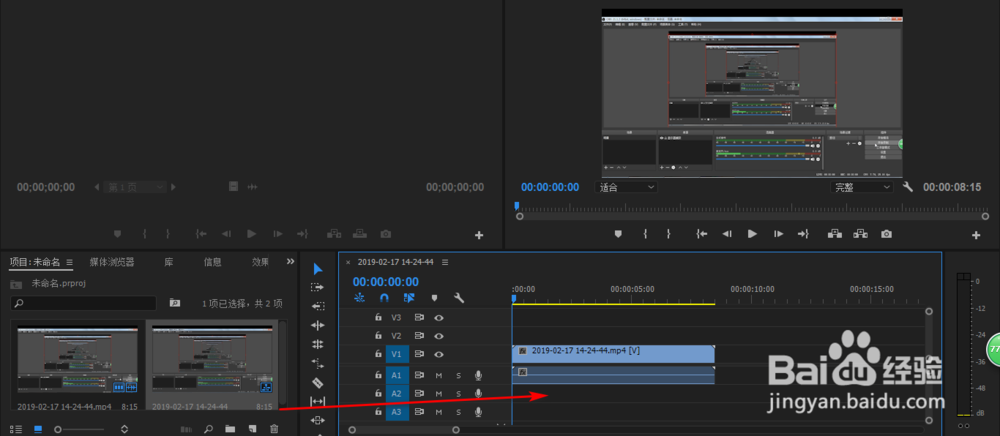1000x436 pixels.
Task: Go to In point in Program Monitor
Action: [x=702, y=234]
